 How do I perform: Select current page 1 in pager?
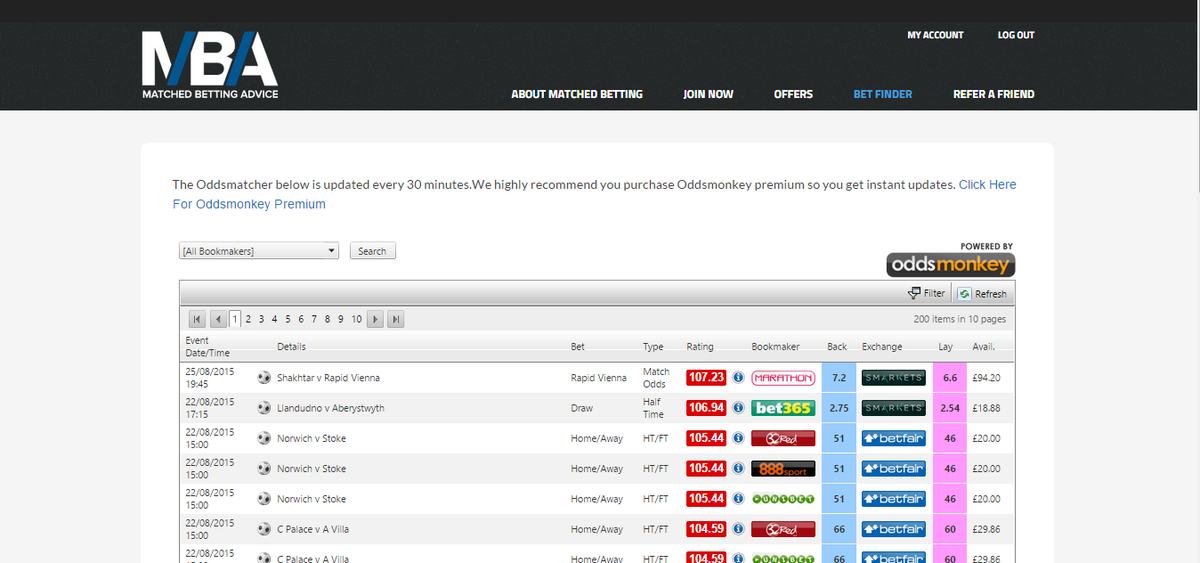(235, 319)
